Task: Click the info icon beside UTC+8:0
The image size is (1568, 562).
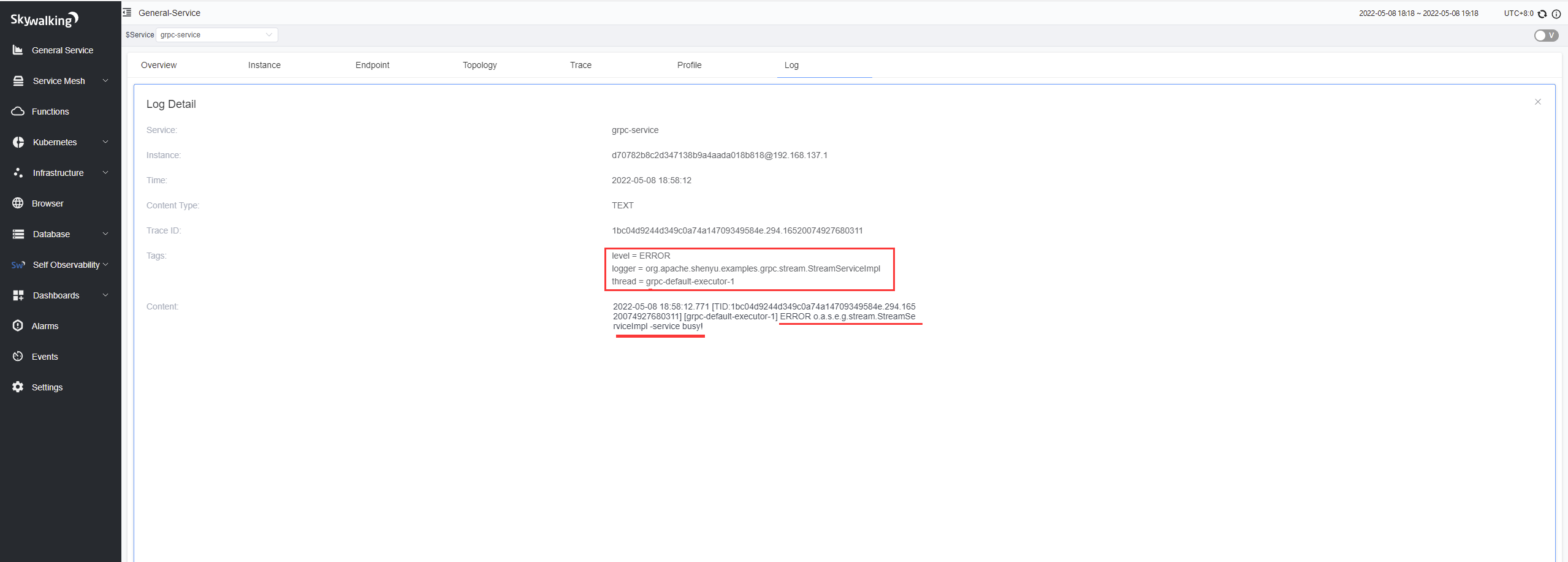Action: coord(1556,13)
